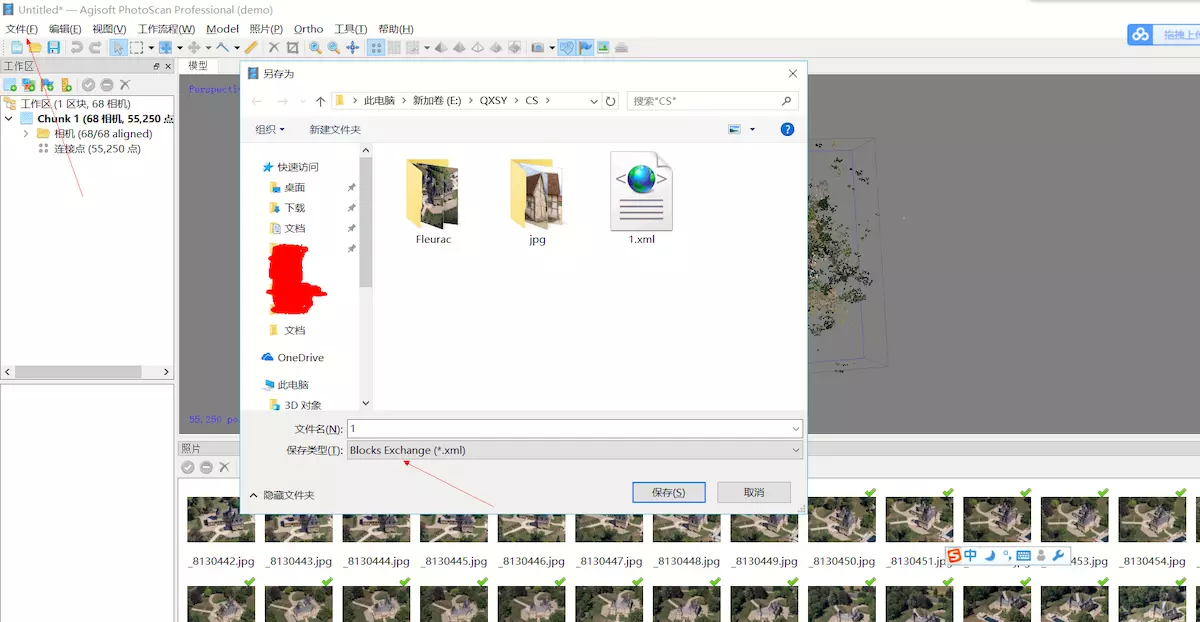1200x622 pixels.
Task: Open the 视图(V) menu
Action: click(x=109, y=29)
